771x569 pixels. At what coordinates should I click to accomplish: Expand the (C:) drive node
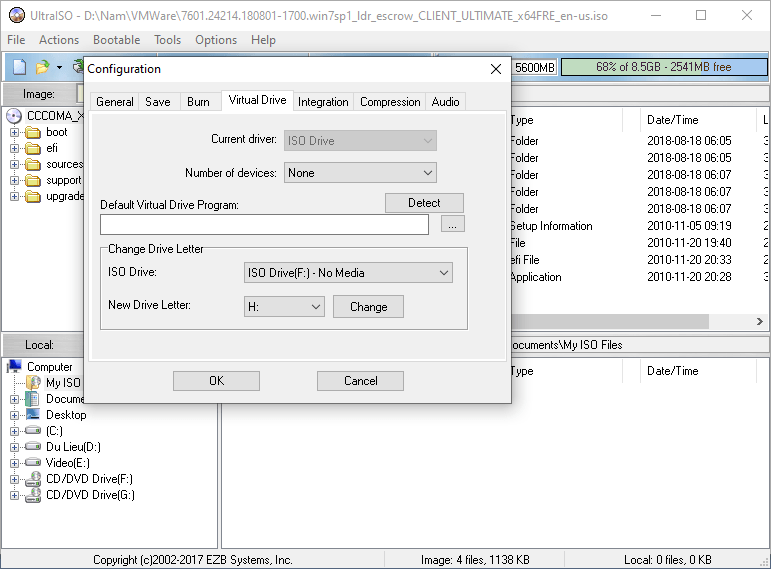[14, 431]
